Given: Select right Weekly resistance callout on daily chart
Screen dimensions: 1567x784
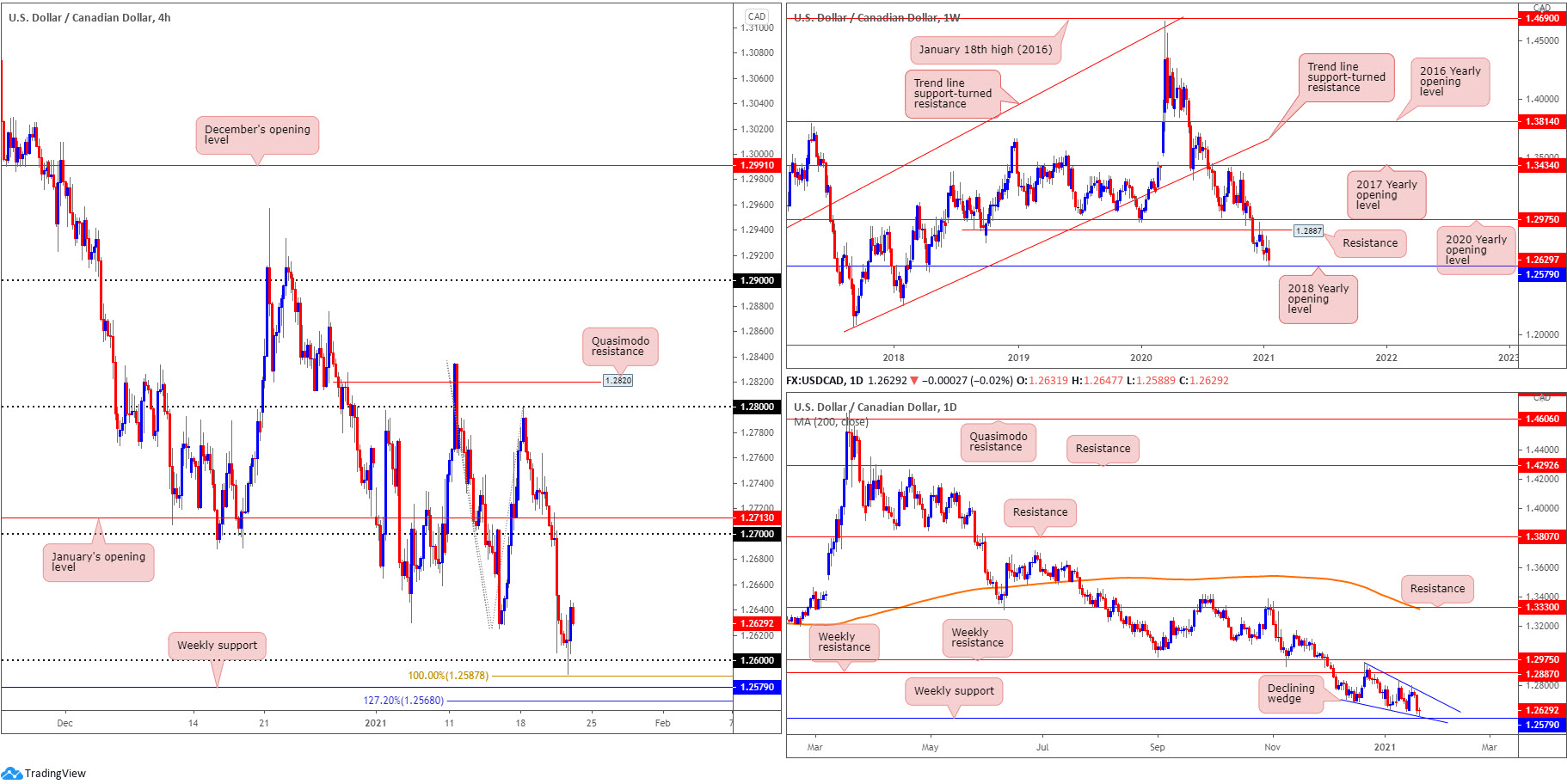Looking at the screenshot, I should point(977,638).
